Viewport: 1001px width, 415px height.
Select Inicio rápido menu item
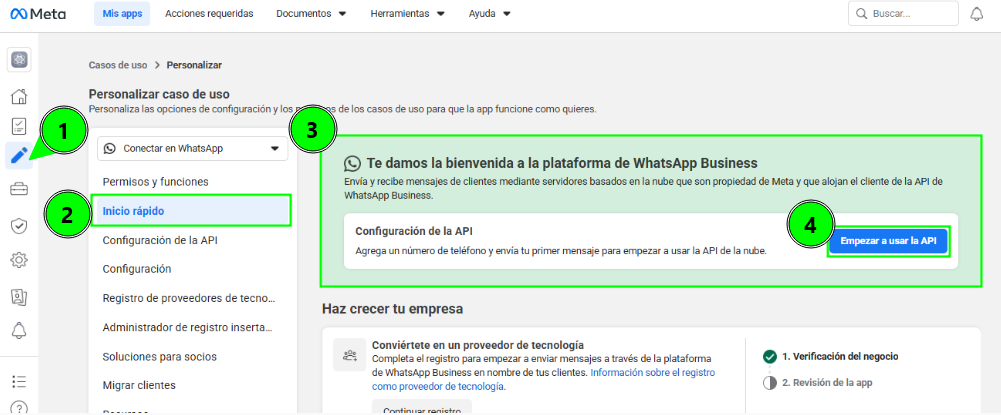(192, 211)
